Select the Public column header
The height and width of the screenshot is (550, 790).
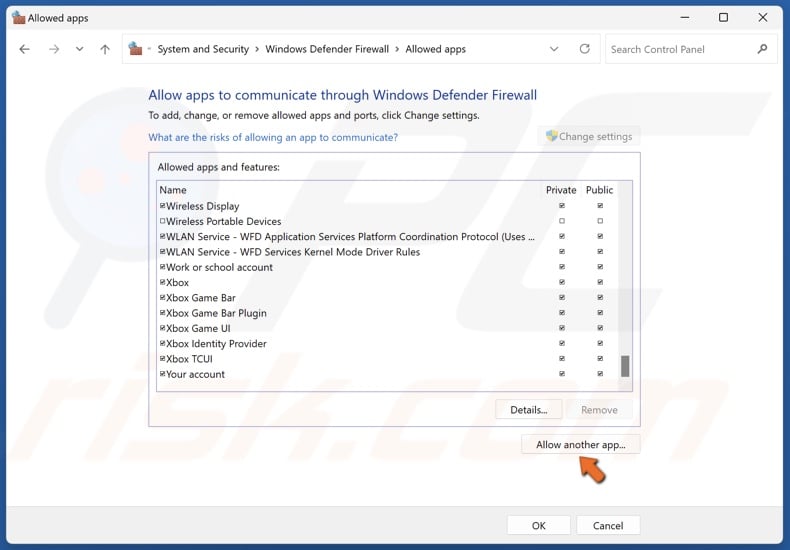coord(599,190)
